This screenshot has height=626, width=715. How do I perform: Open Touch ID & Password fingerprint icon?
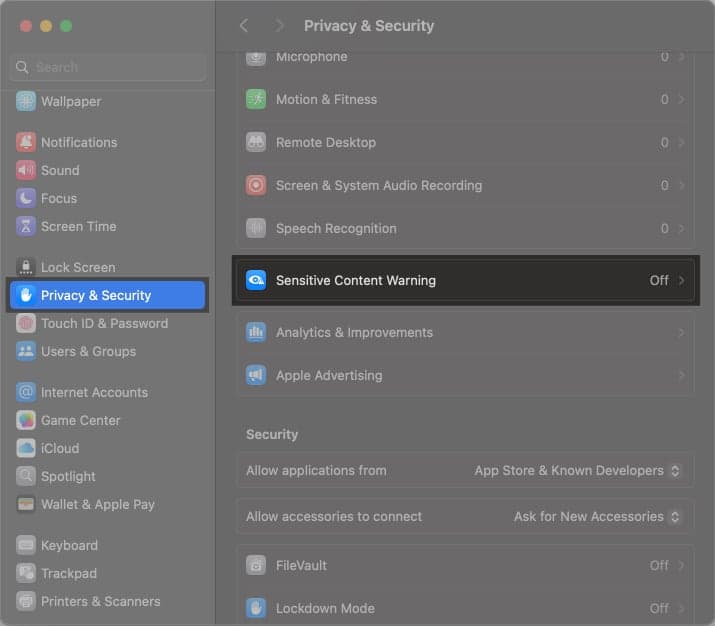26,323
